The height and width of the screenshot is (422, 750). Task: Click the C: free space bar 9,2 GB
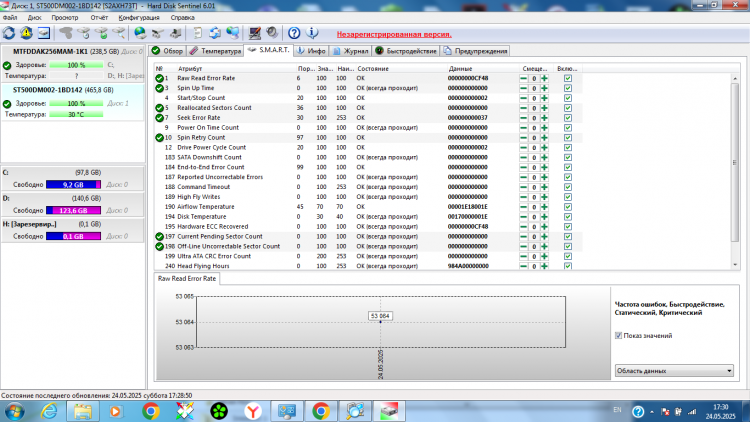tap(73, 185)
